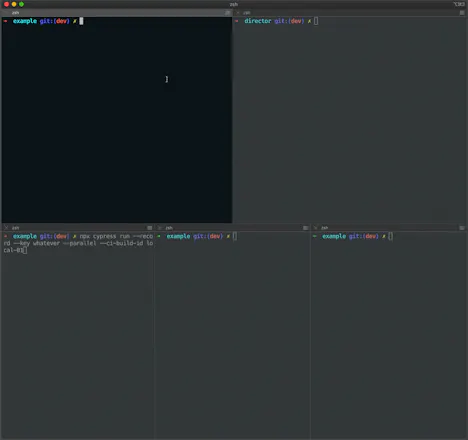Click the zsh title of the top-left pane
This screenshot has width=468, height=440.
click(x=15, y=13)
